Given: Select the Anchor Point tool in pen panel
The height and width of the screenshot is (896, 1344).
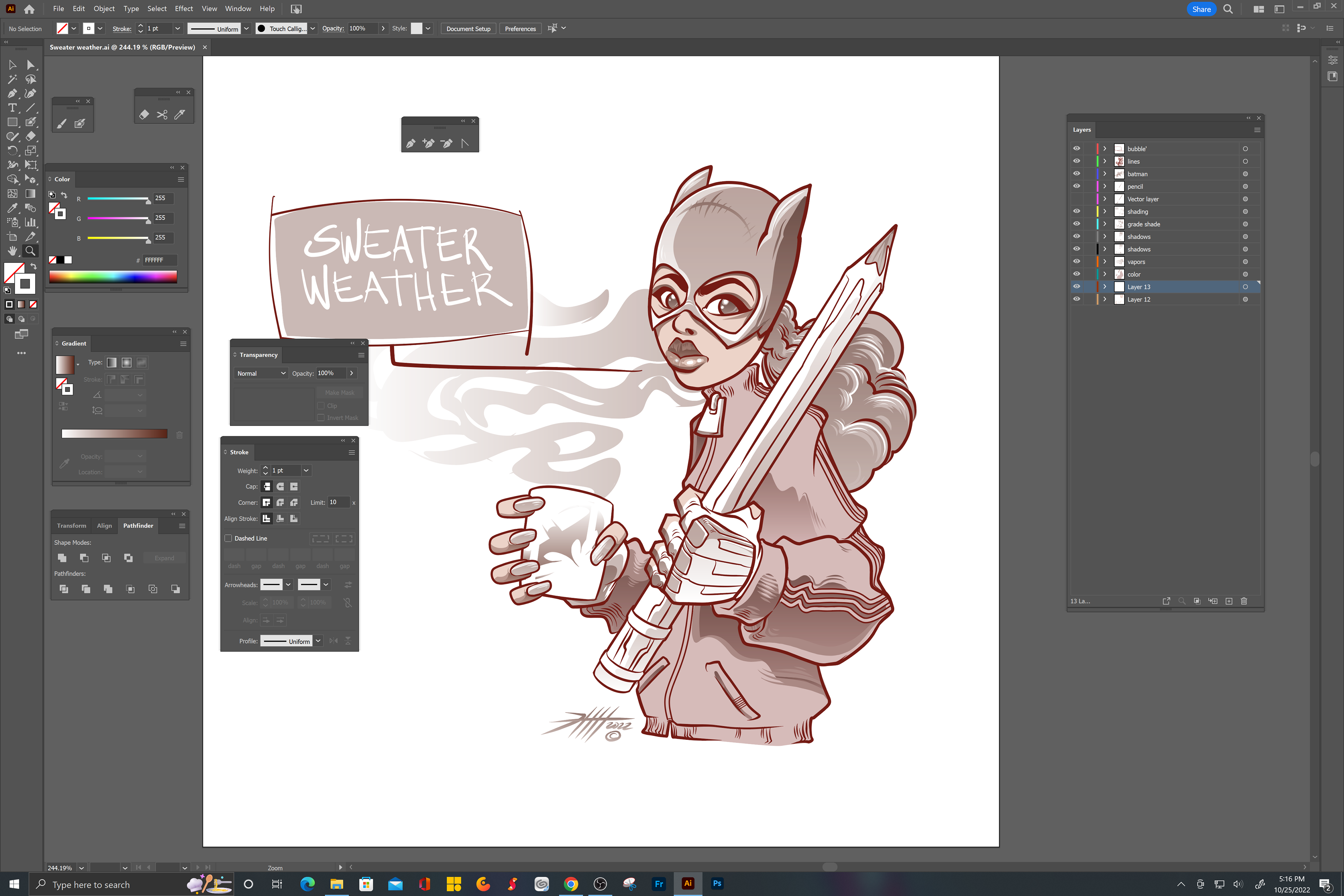Looking at the screenshot, I should pyautogui.click(x=465, y=143).
